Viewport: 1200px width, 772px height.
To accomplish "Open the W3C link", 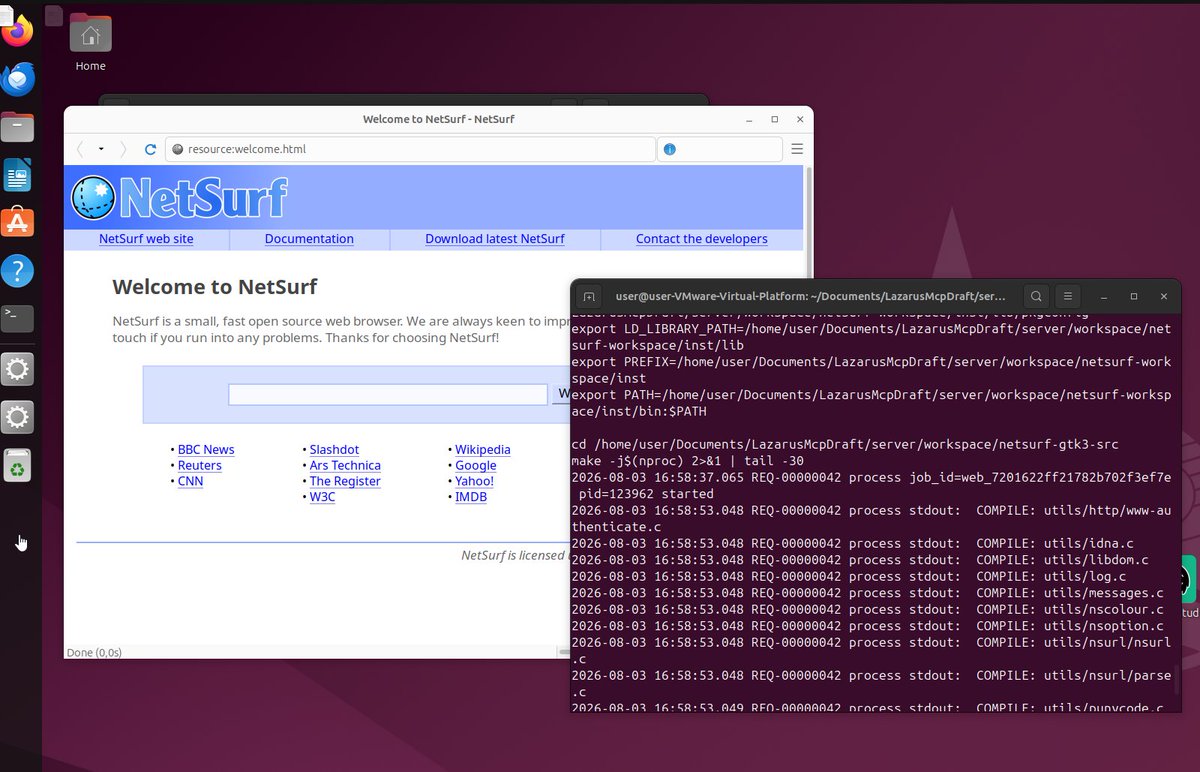I will (322, 497).
